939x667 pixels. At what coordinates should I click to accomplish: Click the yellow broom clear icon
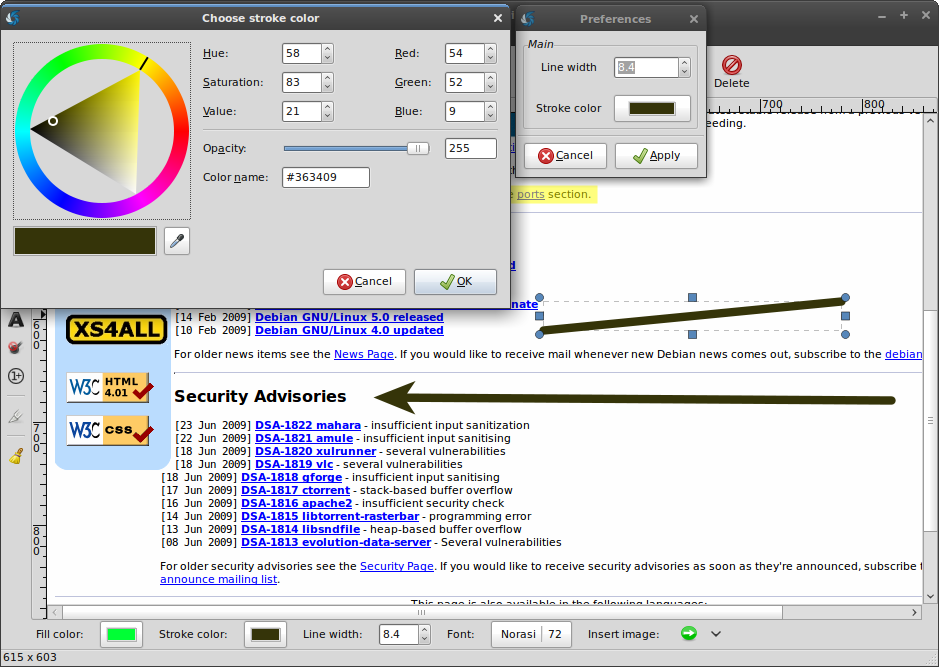pyautogui.click(x=16, y=457)
